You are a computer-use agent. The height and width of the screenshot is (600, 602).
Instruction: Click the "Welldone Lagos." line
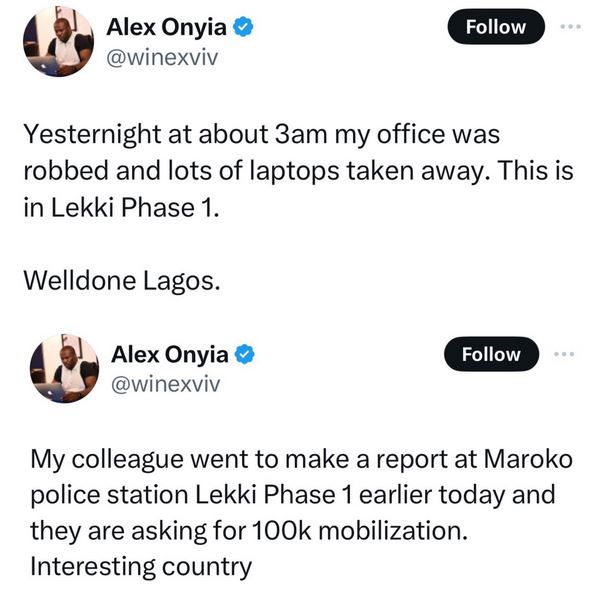117,284
